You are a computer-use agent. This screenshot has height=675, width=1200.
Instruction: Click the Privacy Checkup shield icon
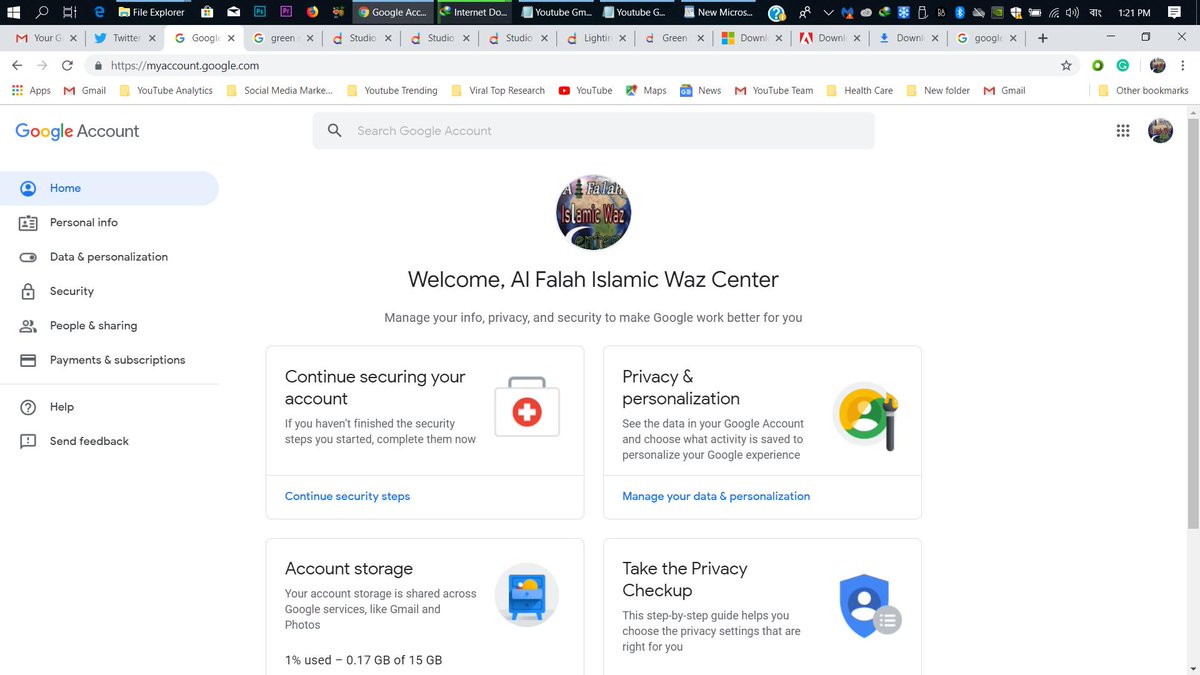point(869,606)
